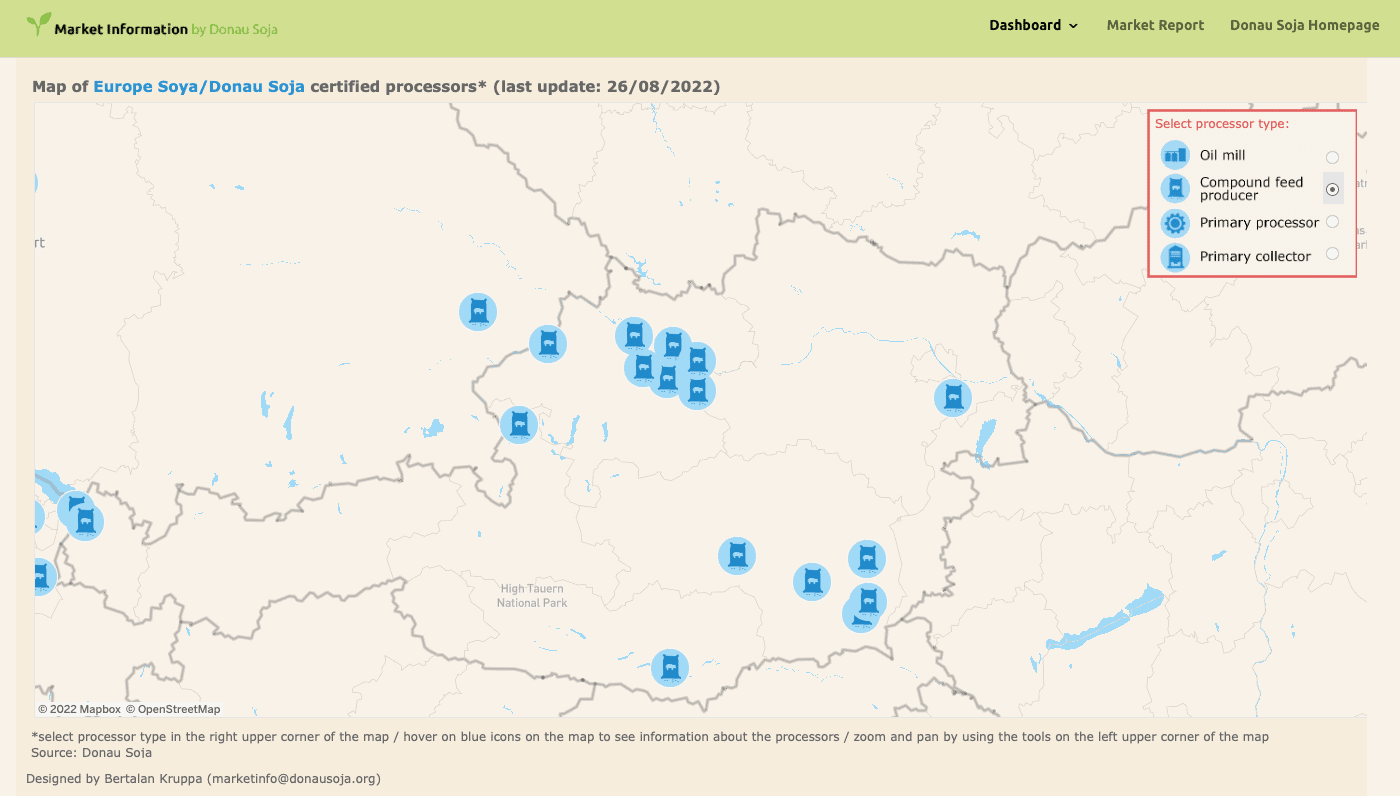Click the Primary collector legend icon

coord(1175,256)
